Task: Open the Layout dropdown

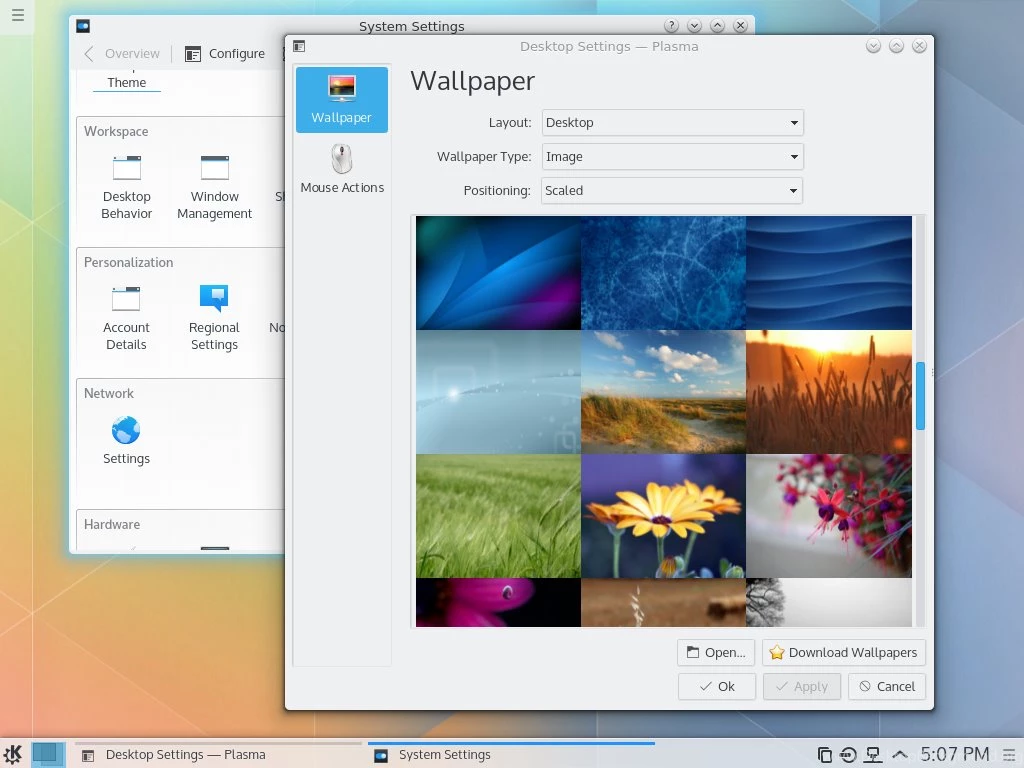Action: [671, 123]
